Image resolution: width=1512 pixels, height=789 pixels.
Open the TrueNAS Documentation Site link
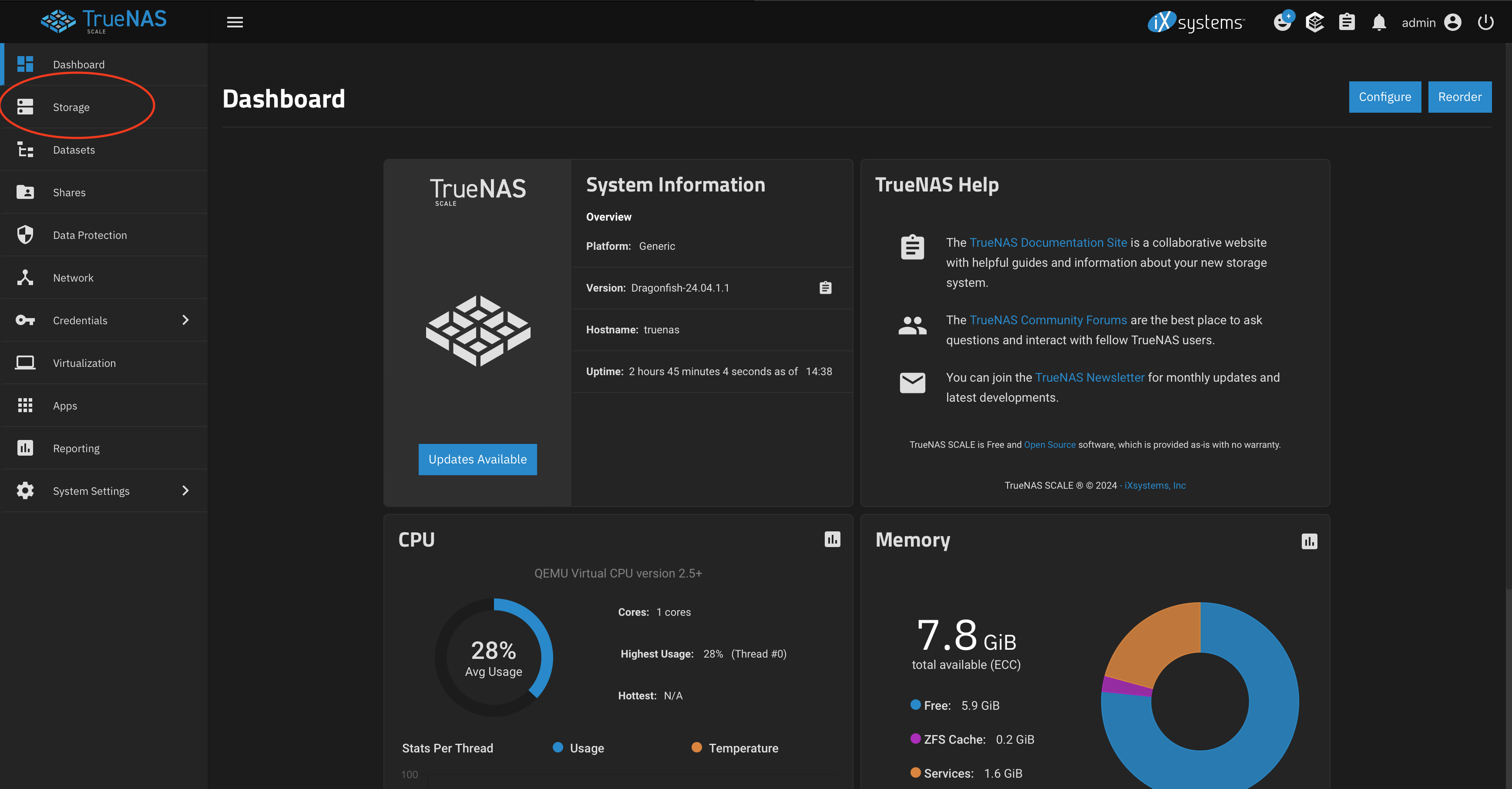[x=1048, y=242]
